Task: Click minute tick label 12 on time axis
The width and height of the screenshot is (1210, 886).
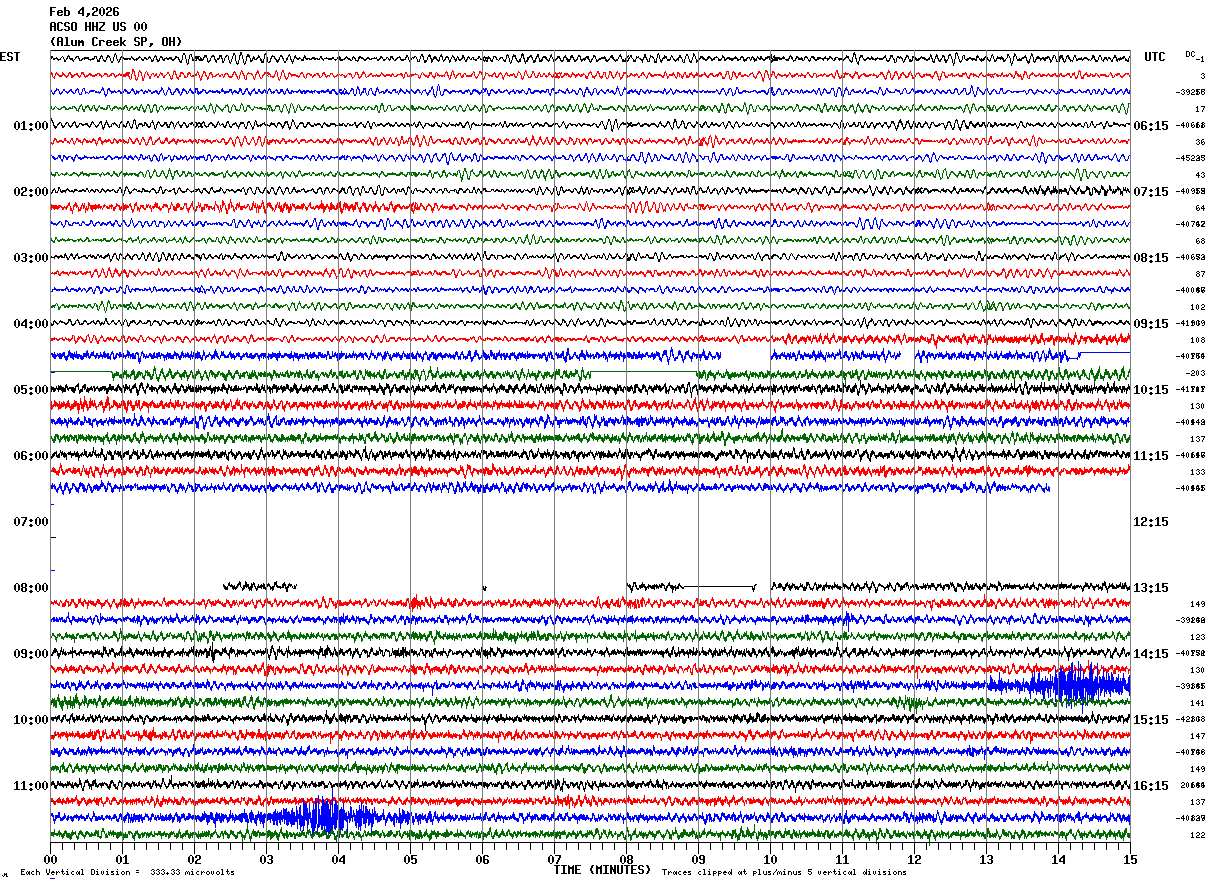Action: click(914, 859)
